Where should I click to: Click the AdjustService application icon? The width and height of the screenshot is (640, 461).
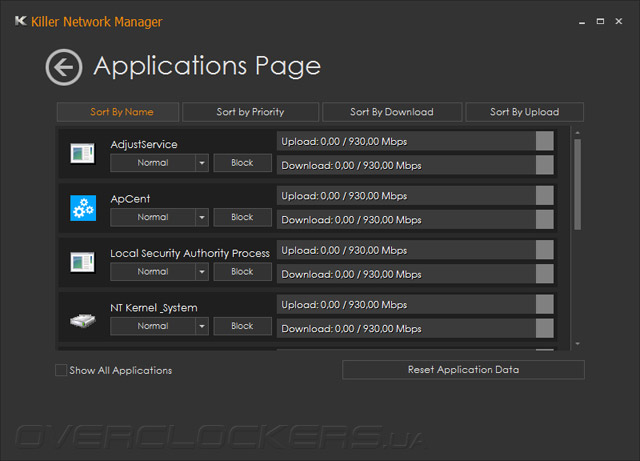(82, 153)
